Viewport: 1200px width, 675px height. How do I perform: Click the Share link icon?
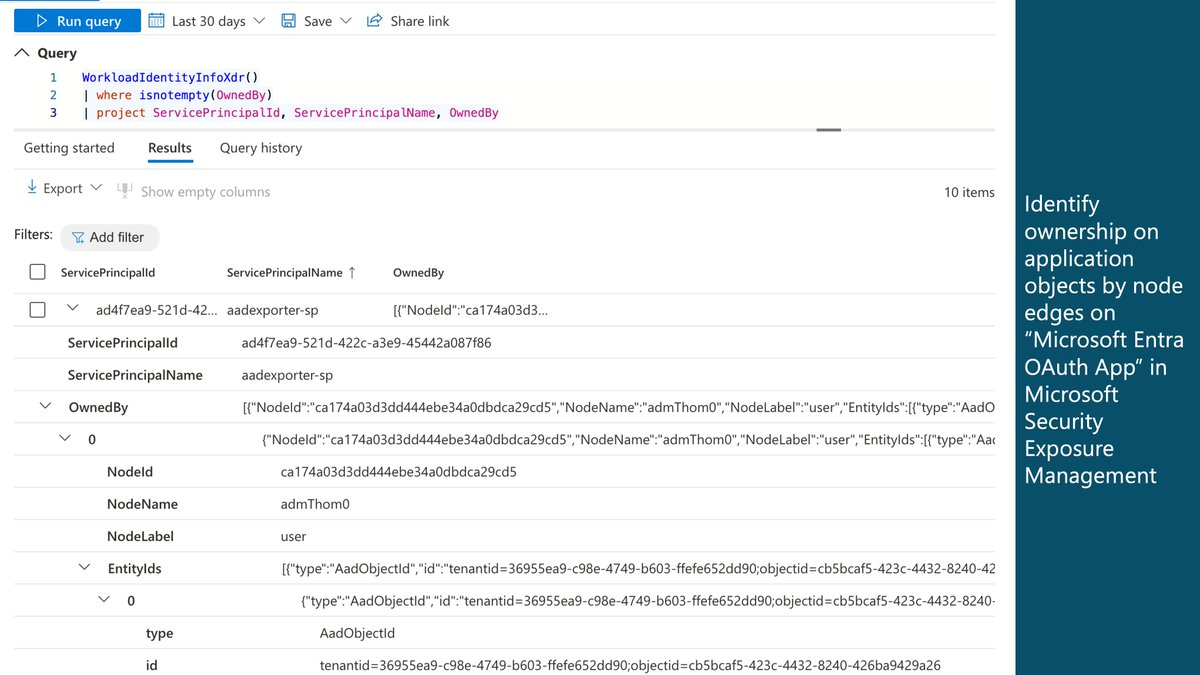[x=374, y=21]
